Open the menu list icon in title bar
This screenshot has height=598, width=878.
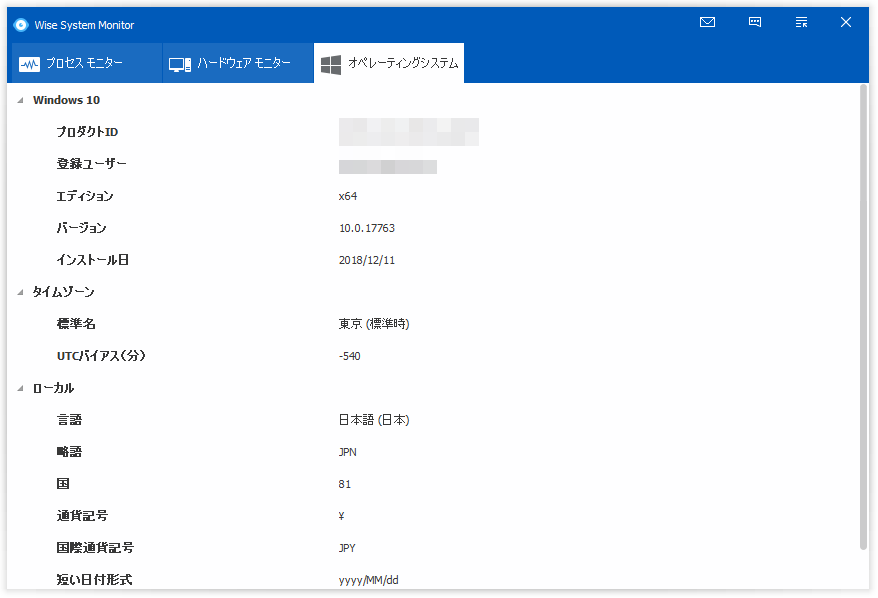(801, 22)
